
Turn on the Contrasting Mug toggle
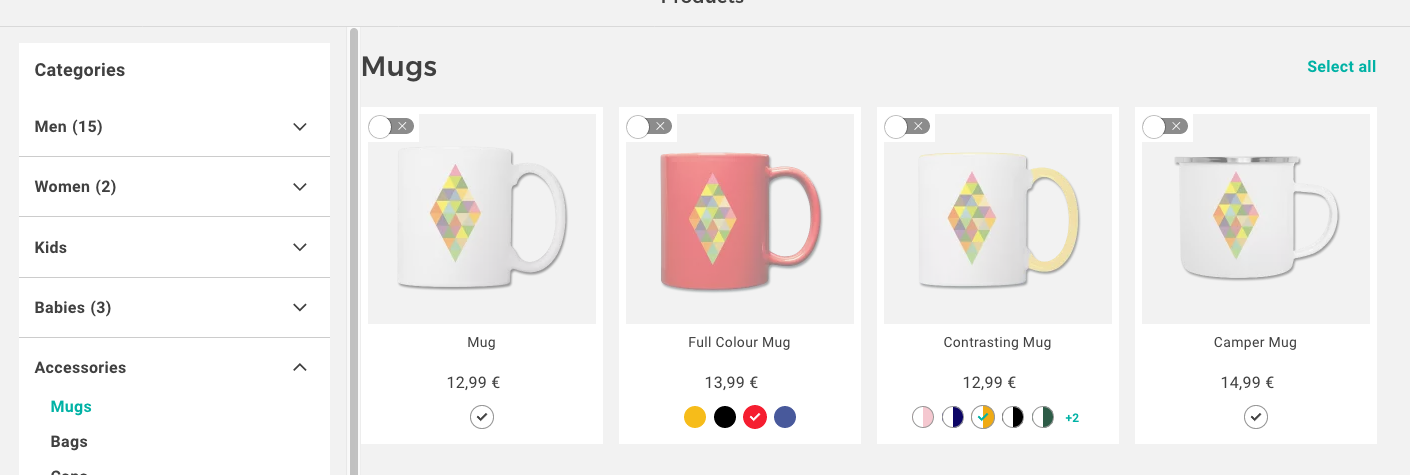(906, 126)
